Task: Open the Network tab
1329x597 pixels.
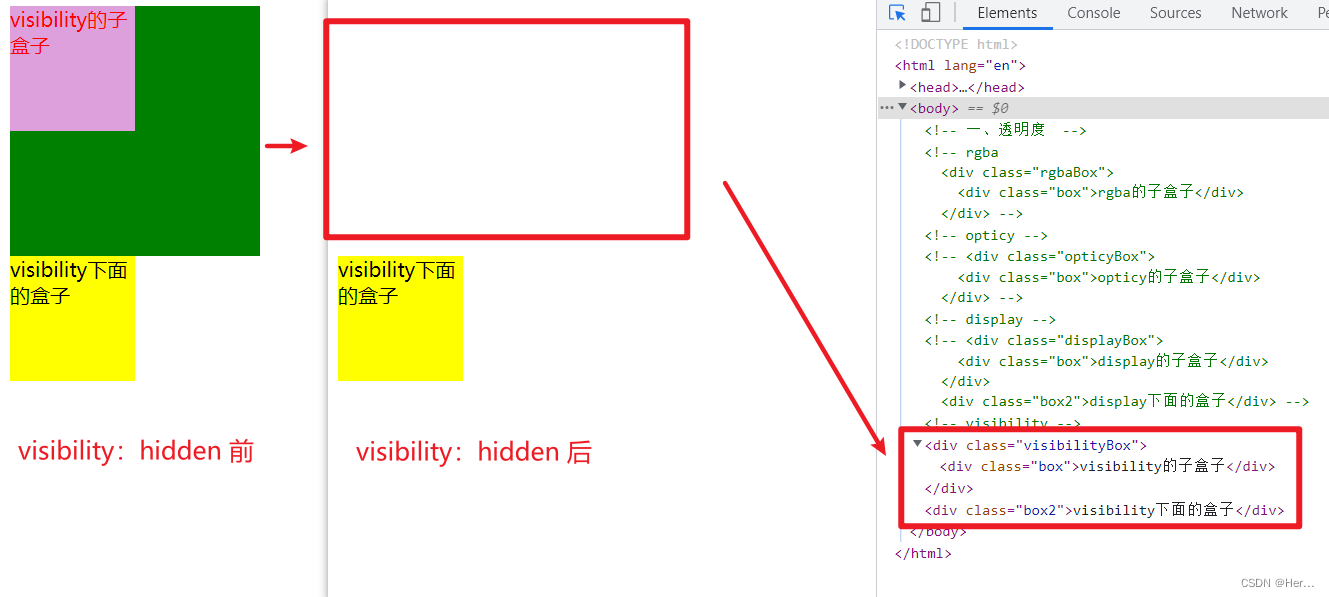Action: coord(1259,13)
